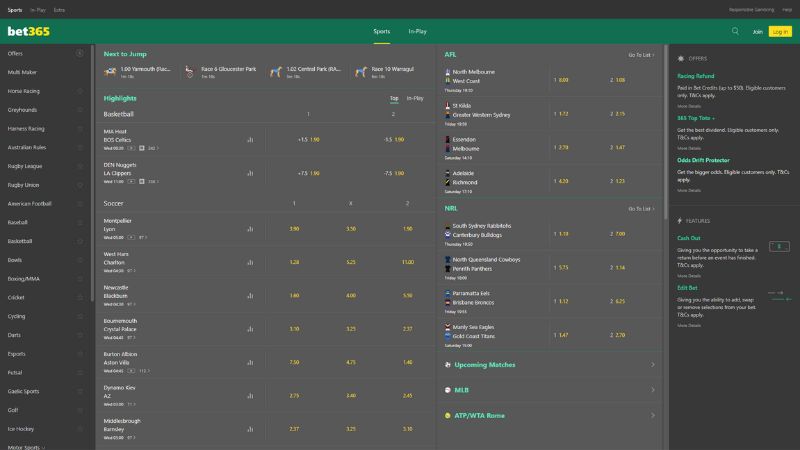The width and height of the screenshot is (800, 450).
Task: Open Australian Rules in sidebar
Action: (27, 147)
